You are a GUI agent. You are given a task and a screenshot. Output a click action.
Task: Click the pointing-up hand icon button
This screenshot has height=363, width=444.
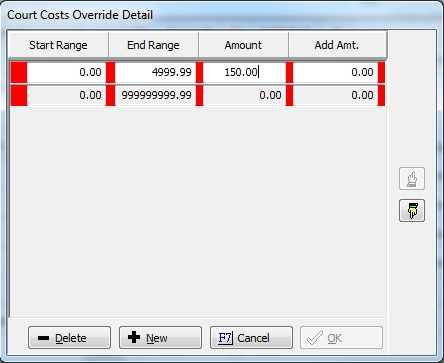412,179
